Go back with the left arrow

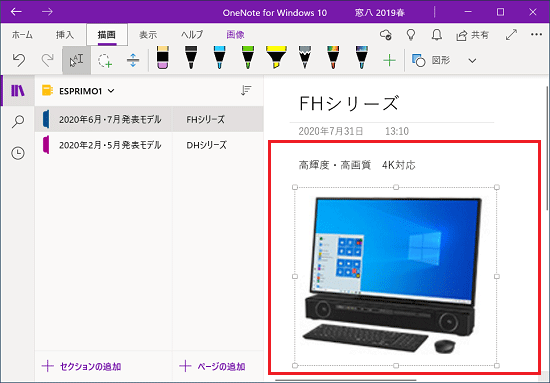(x=16, y=12)
